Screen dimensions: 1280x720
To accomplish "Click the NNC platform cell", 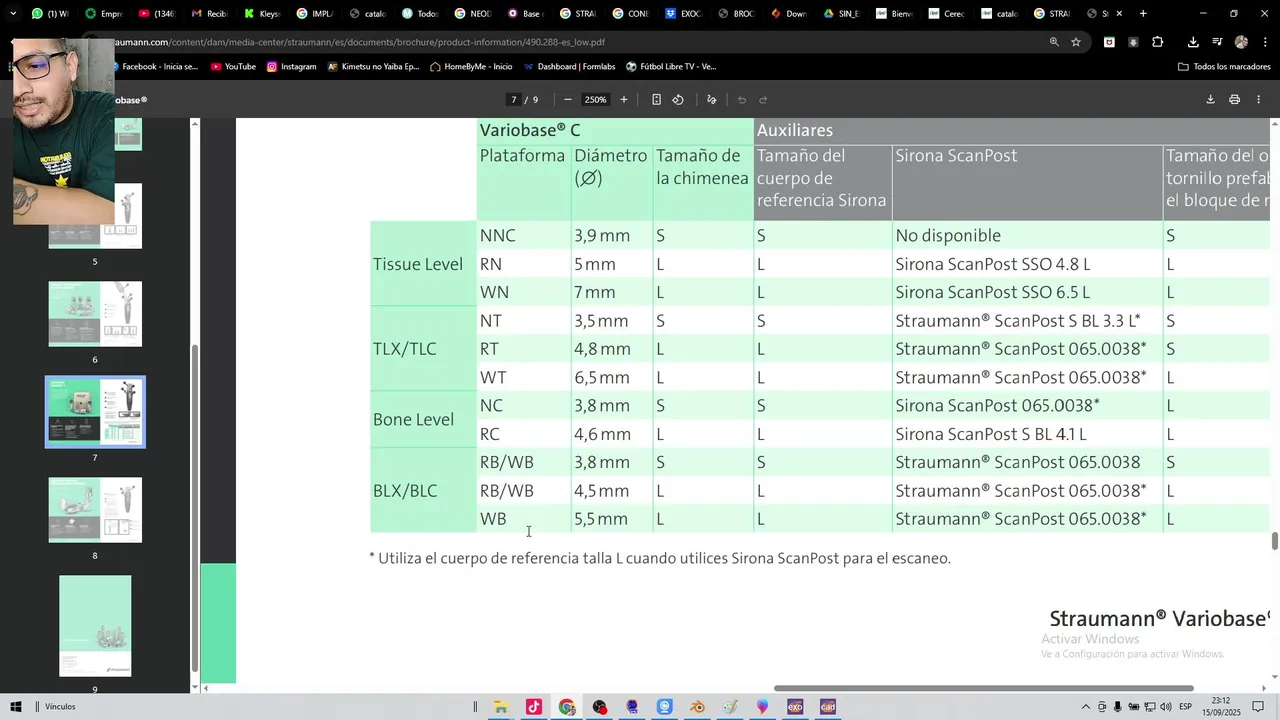I will click(x=498, y=236).
